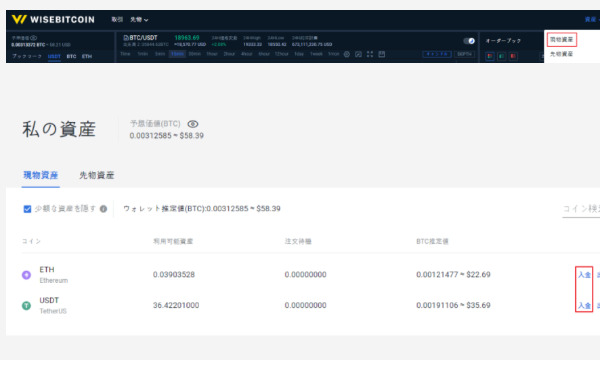600x375 pixels.
Task: Select the red asks-only order book icon
Action: (513, 56)
